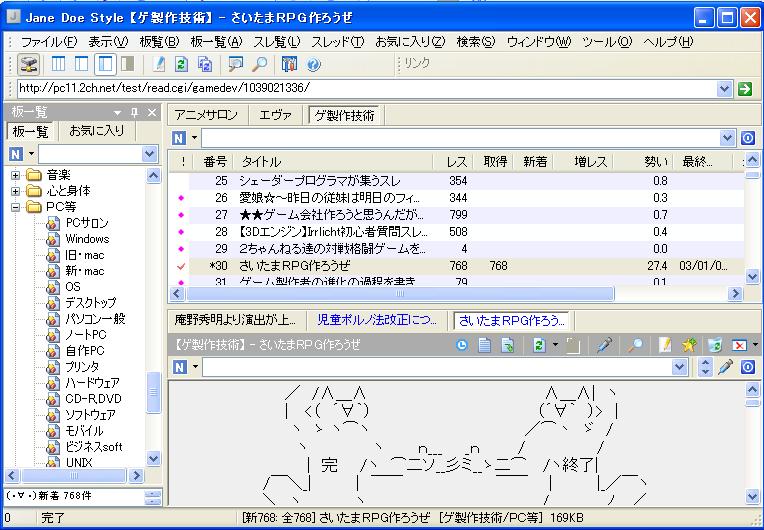The height and width of the screenshot is (530, 764).
Task: Select thread シェーダープログラマが集うスレ
Action: click(x=320, y=181)
